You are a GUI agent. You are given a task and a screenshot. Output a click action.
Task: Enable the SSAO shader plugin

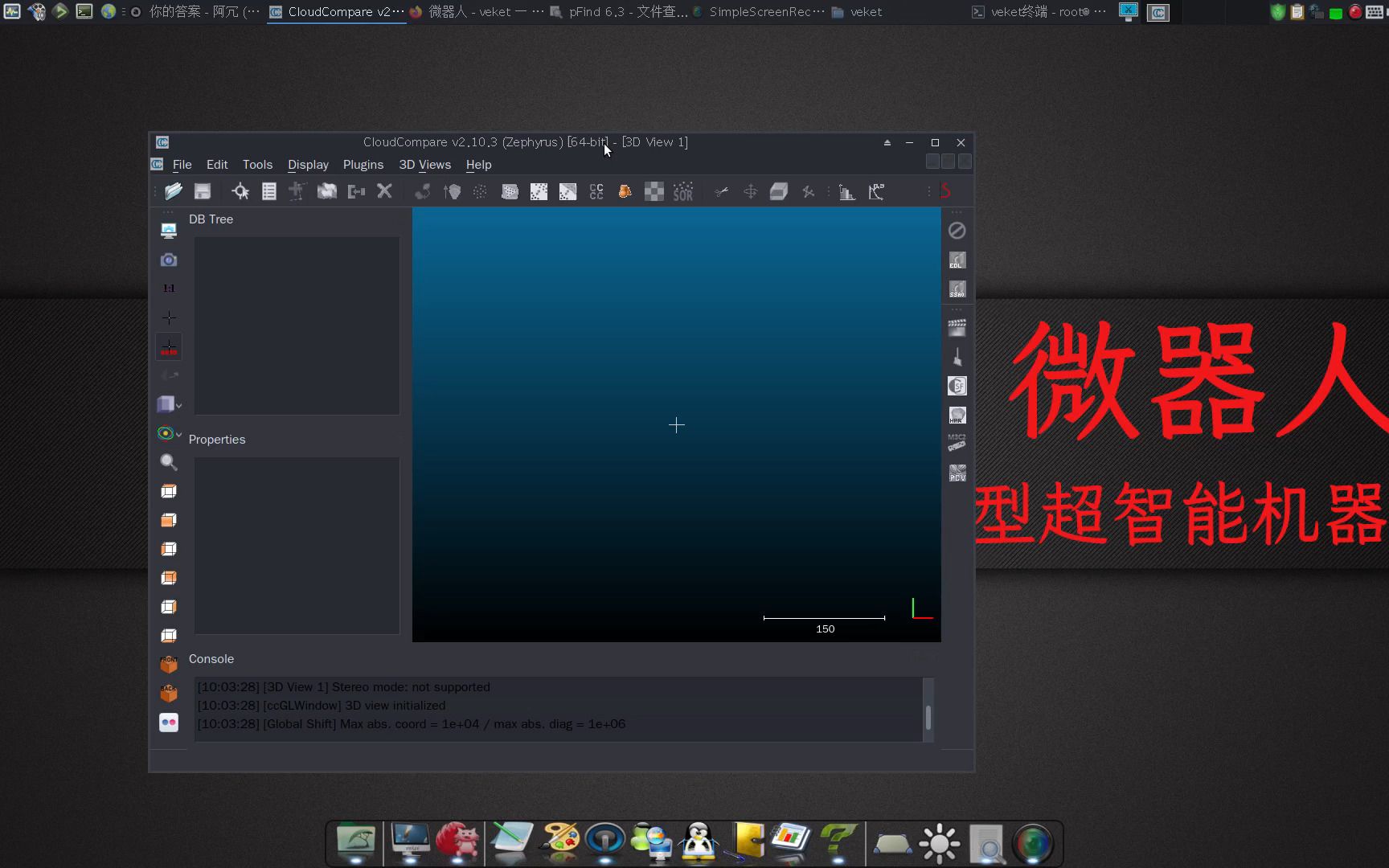coord(957,289)
